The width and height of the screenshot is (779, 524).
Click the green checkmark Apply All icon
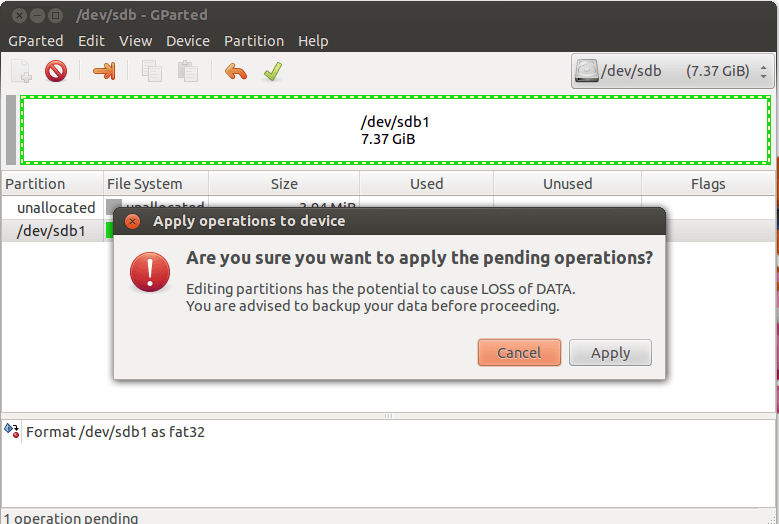tap(273, 71)
